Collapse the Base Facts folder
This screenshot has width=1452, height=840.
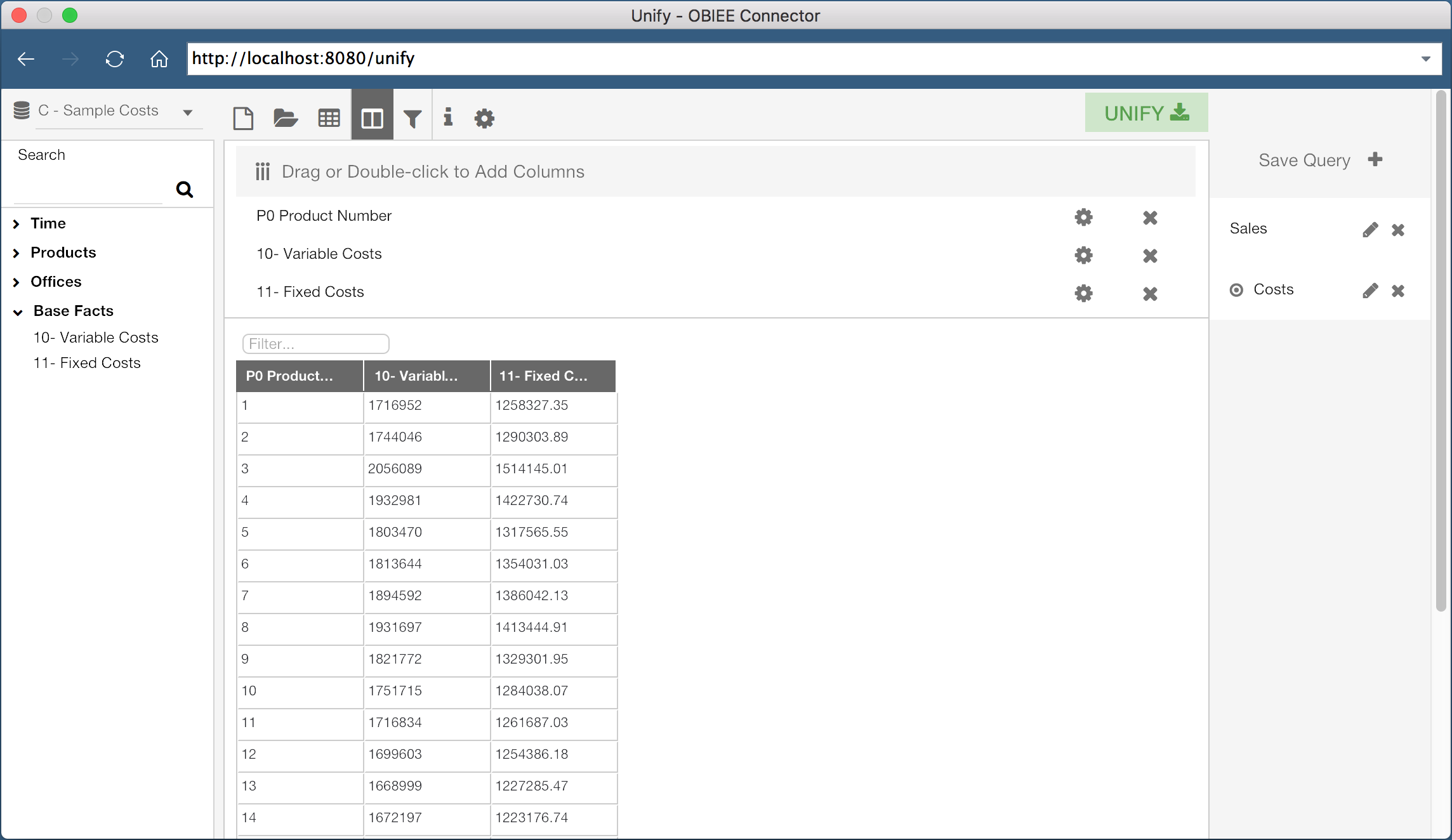tap(18, 312)
